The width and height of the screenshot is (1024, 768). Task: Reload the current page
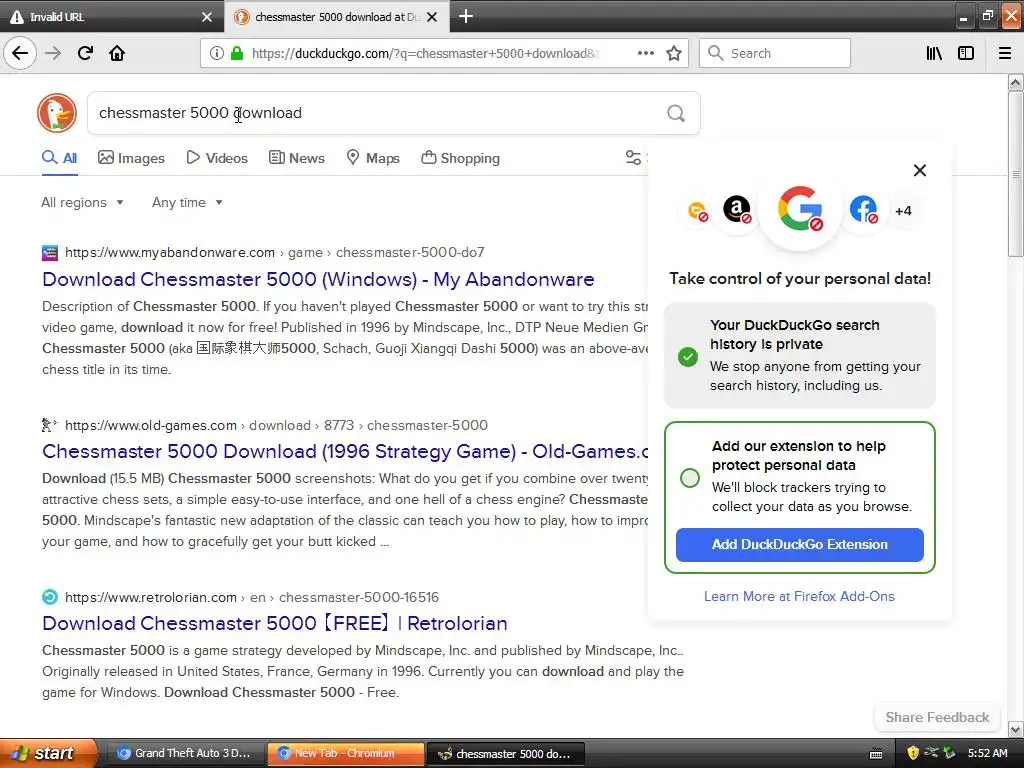85,53
